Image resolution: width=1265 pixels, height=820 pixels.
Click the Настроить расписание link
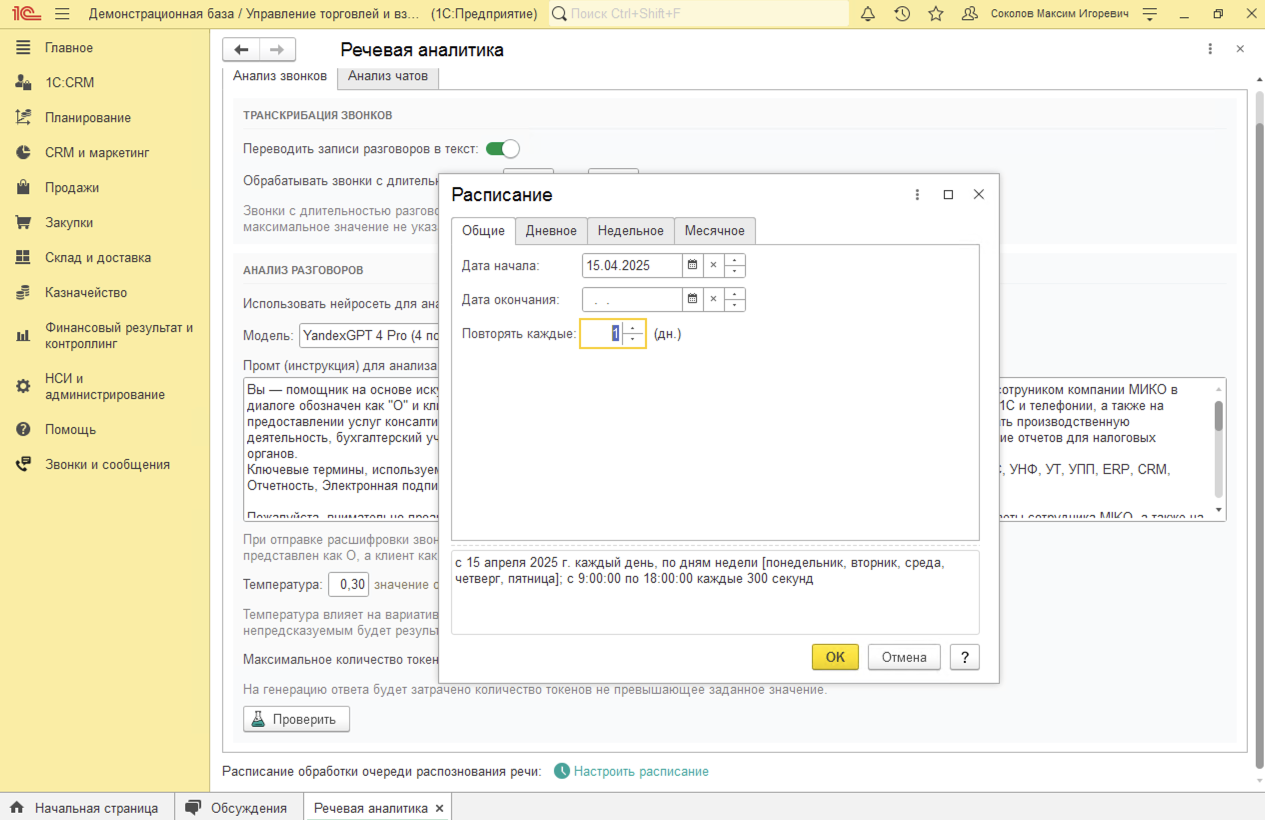click(x=641, y=771)
